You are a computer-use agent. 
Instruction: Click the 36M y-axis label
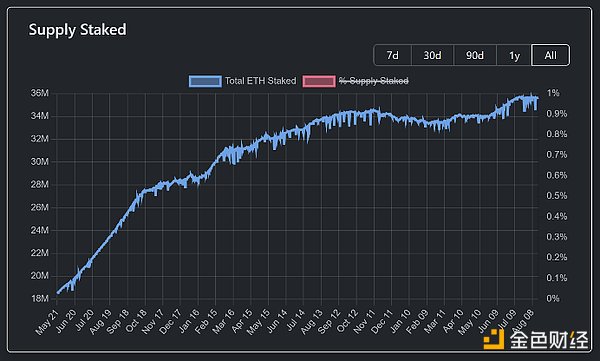[39, 93]
